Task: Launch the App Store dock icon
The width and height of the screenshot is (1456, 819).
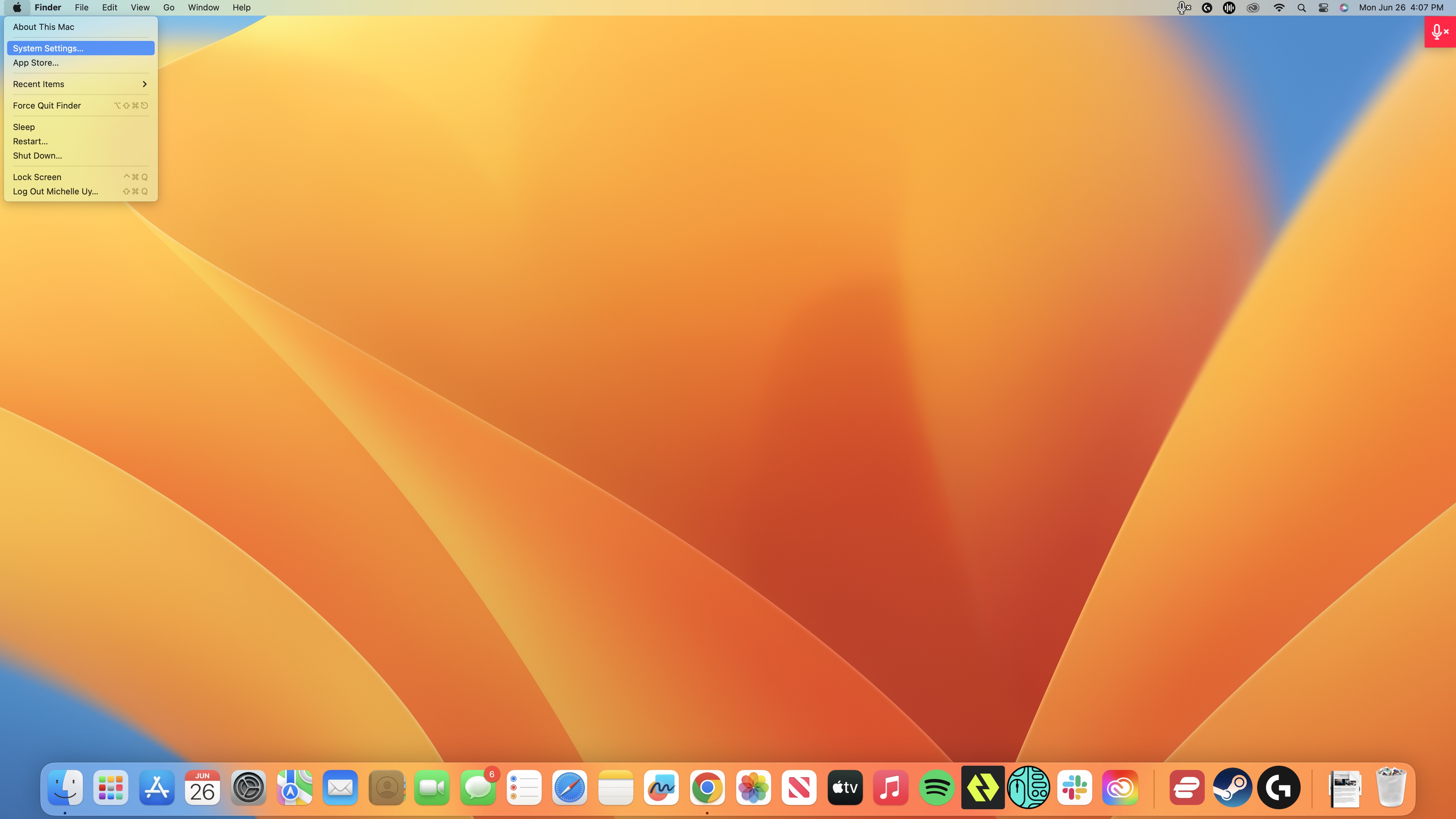Action: point(157,787)
